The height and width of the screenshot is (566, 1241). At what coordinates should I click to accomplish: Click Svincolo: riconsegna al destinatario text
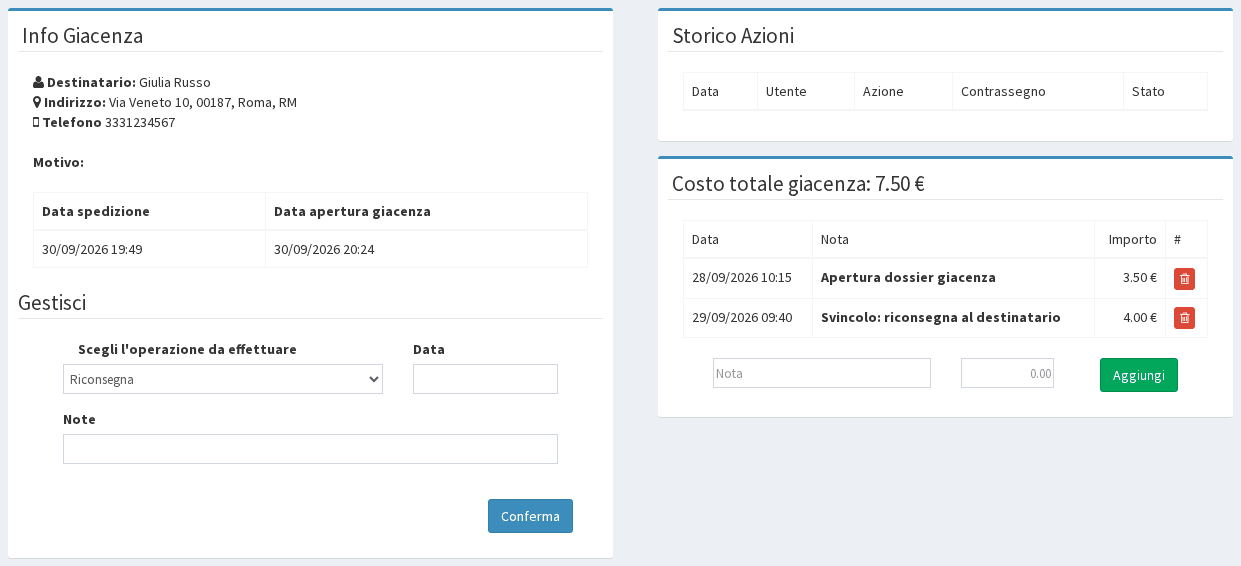coord(940,317)
